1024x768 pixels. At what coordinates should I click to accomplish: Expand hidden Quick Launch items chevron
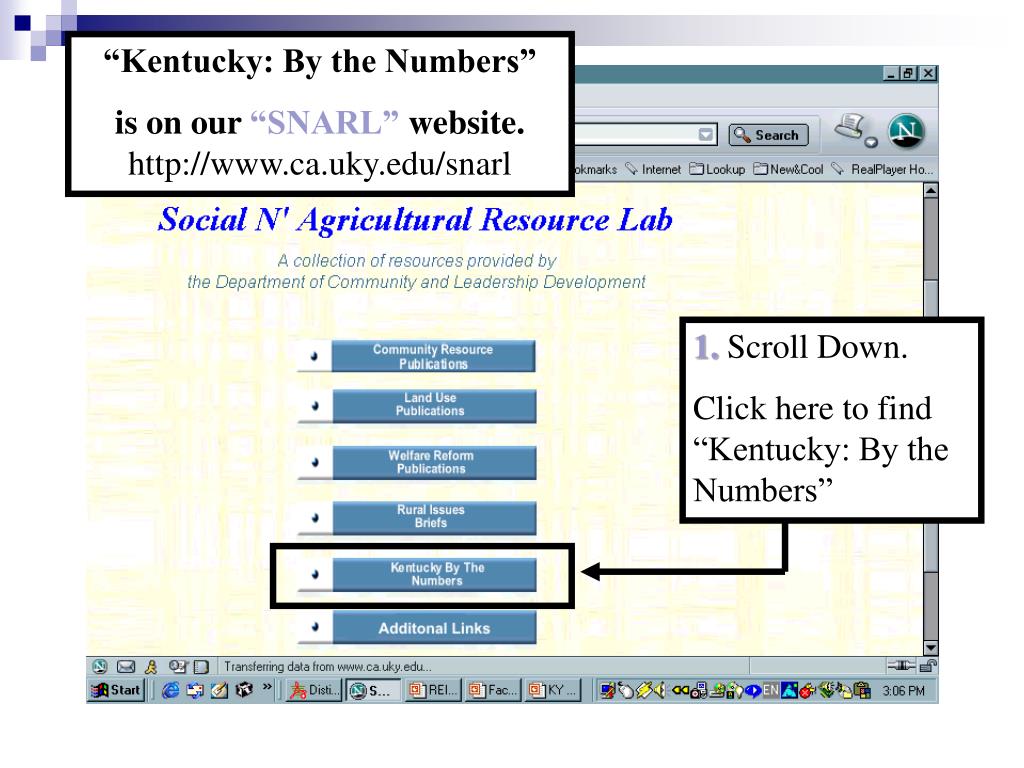[x=267, y=686]
